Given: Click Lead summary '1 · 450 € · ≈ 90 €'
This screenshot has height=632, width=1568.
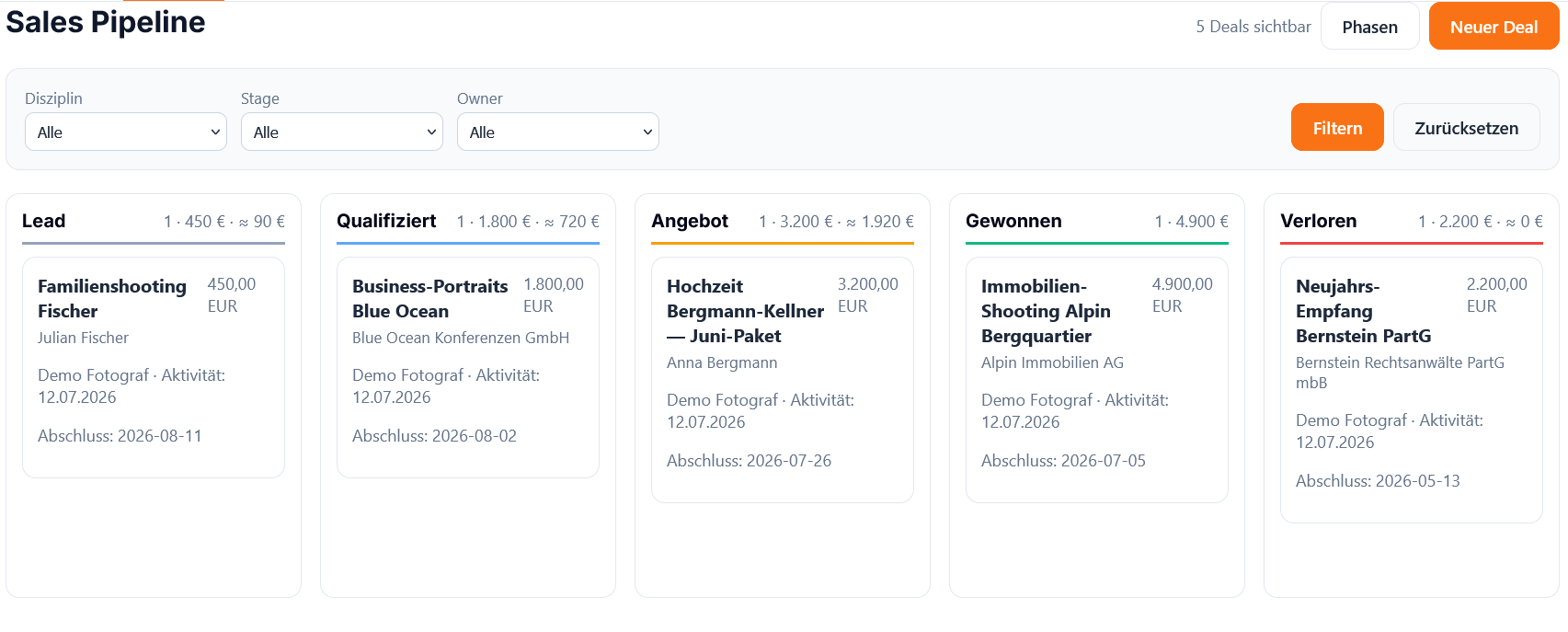Looking at the screenshot, I should (x=224, y=222).
